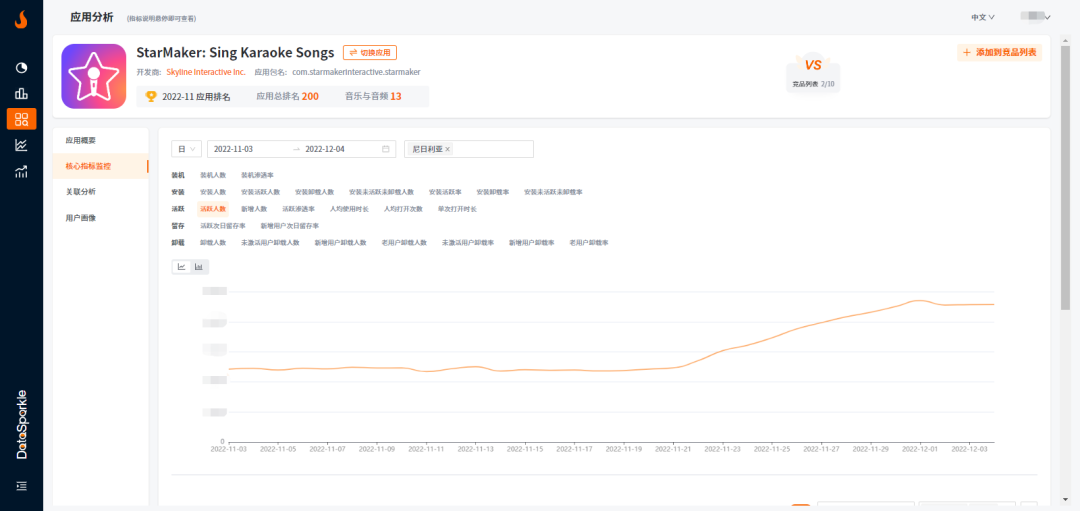Switch to bar chart view
Viewport: 1080px width, 511px height.
click(x=199, y=266)
